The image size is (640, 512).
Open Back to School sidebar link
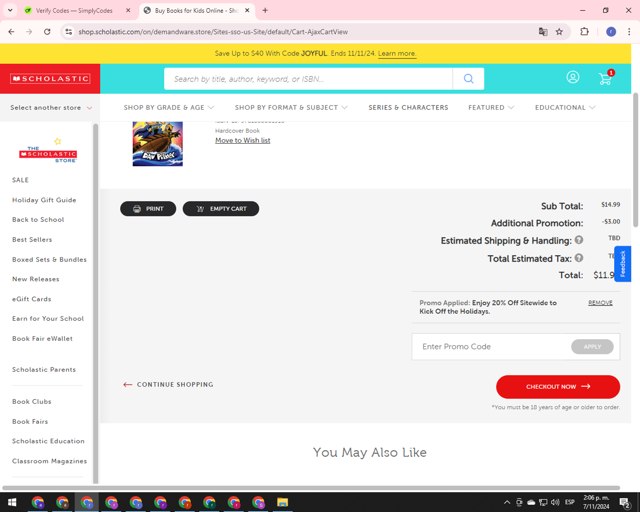click(38, 220)
